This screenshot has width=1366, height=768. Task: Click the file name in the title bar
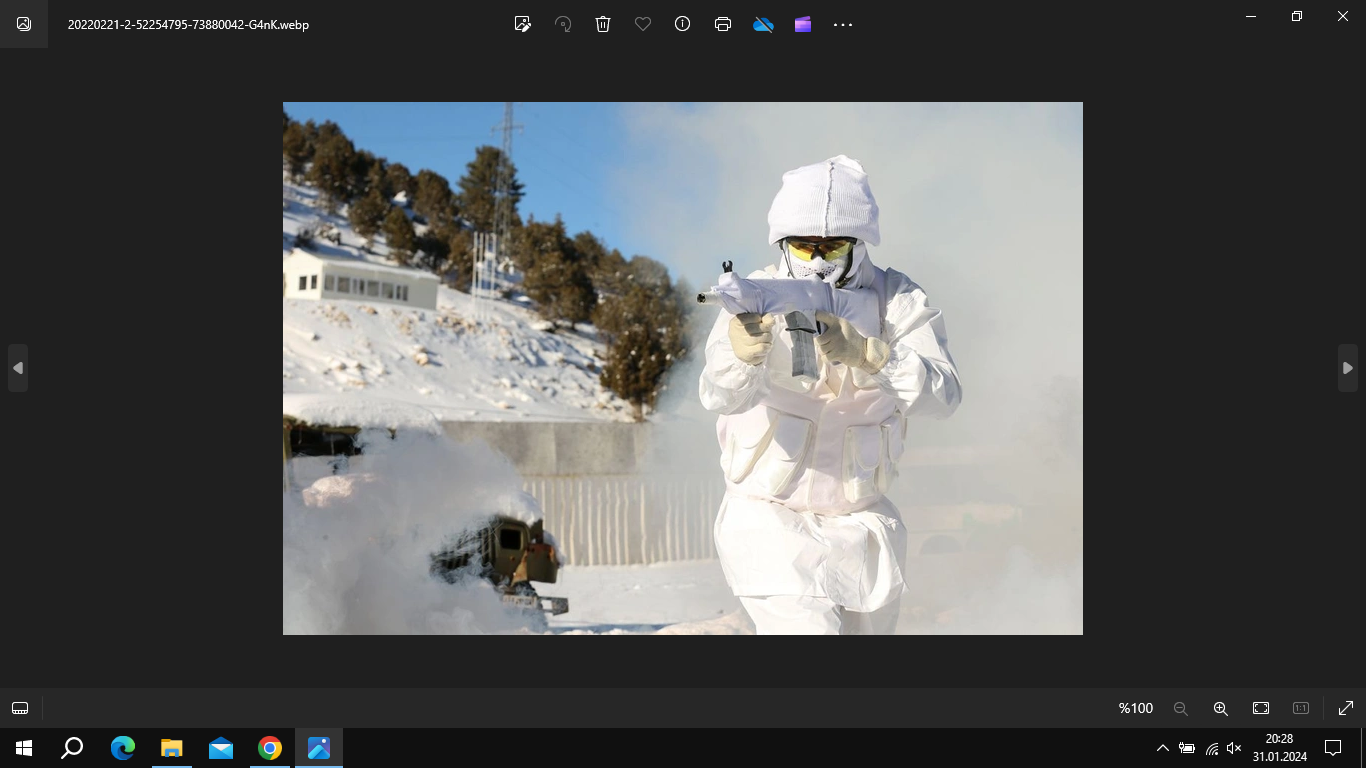point(188,24)
